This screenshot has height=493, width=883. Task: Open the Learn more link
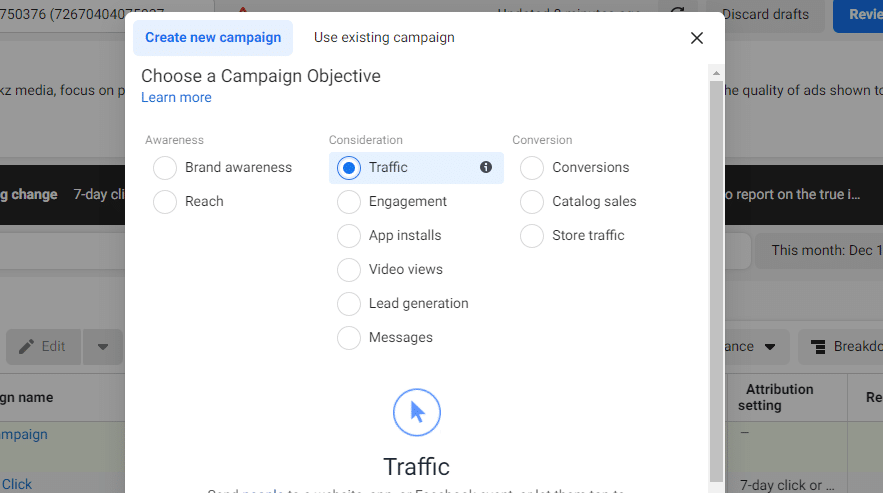click(x=176, y=97)
